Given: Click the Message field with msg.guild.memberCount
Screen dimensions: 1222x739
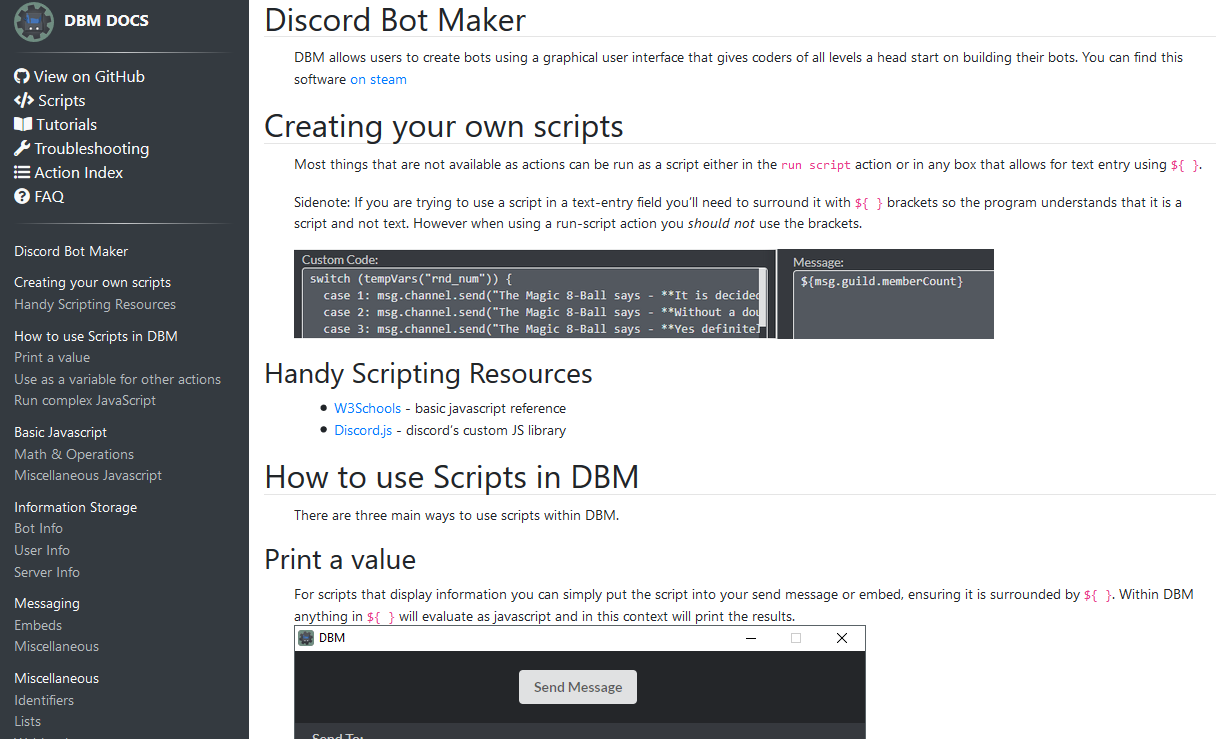Looking at the screenshot, I should [893, 304].
